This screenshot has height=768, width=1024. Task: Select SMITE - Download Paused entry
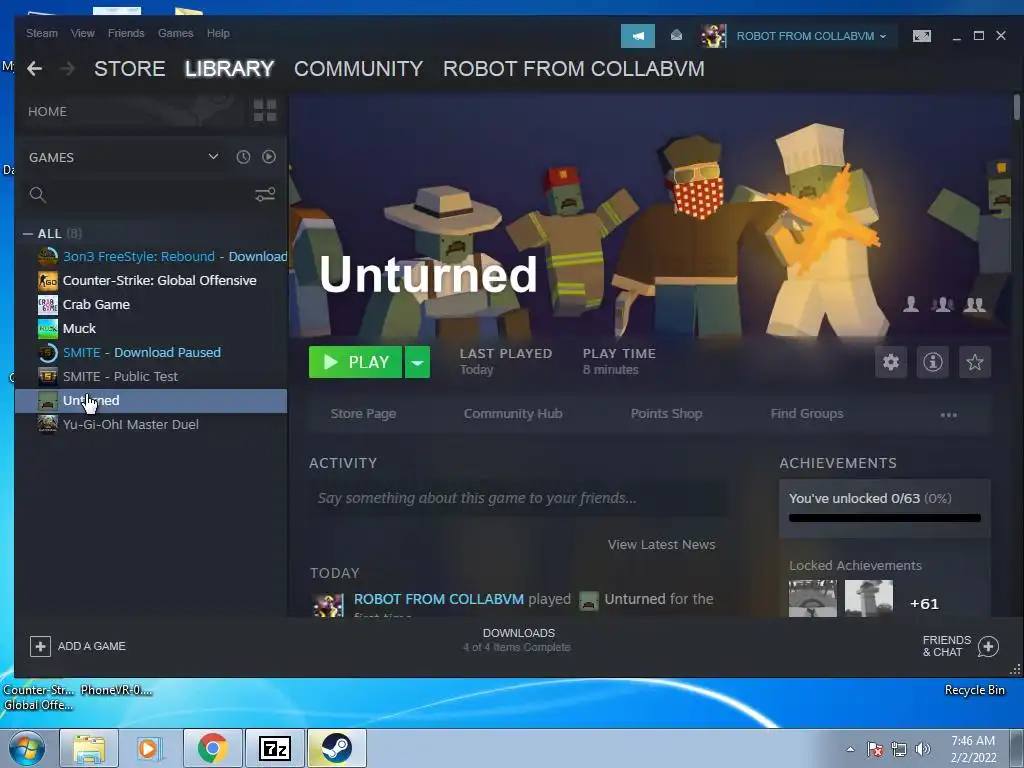coord(151,353)
